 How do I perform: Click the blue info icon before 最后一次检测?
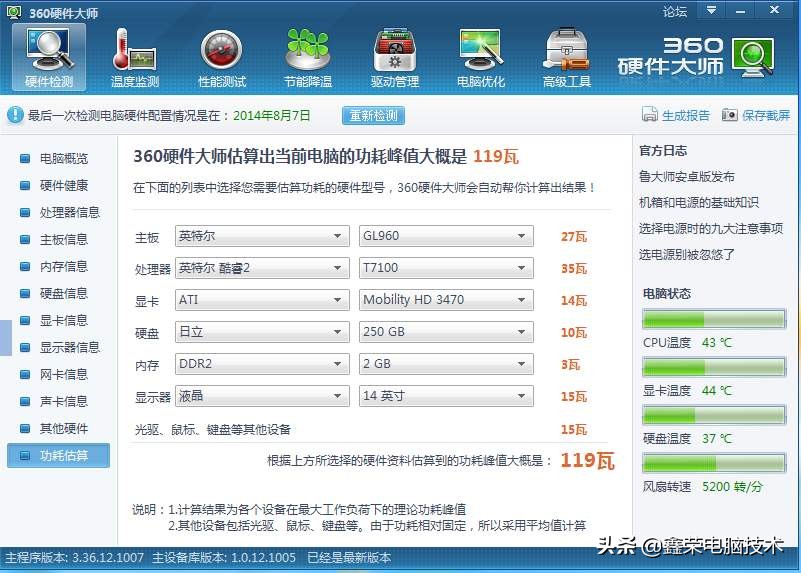click(x=15, y=115)
